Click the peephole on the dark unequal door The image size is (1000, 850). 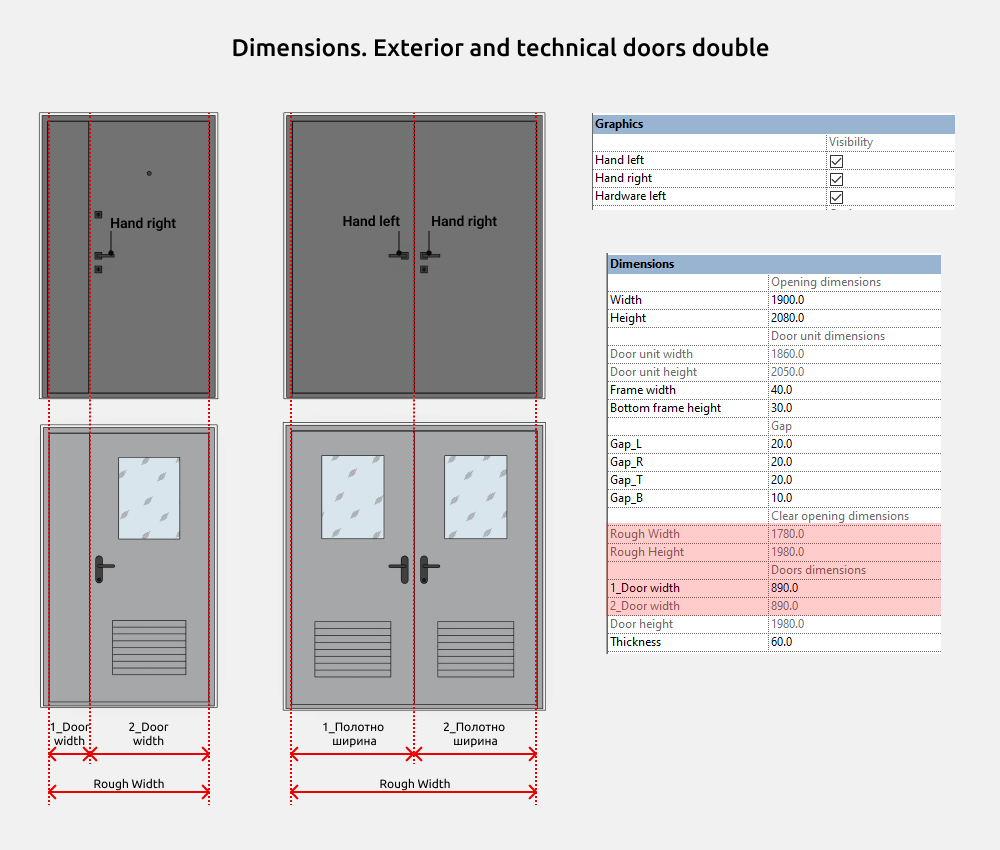[149, 173]
